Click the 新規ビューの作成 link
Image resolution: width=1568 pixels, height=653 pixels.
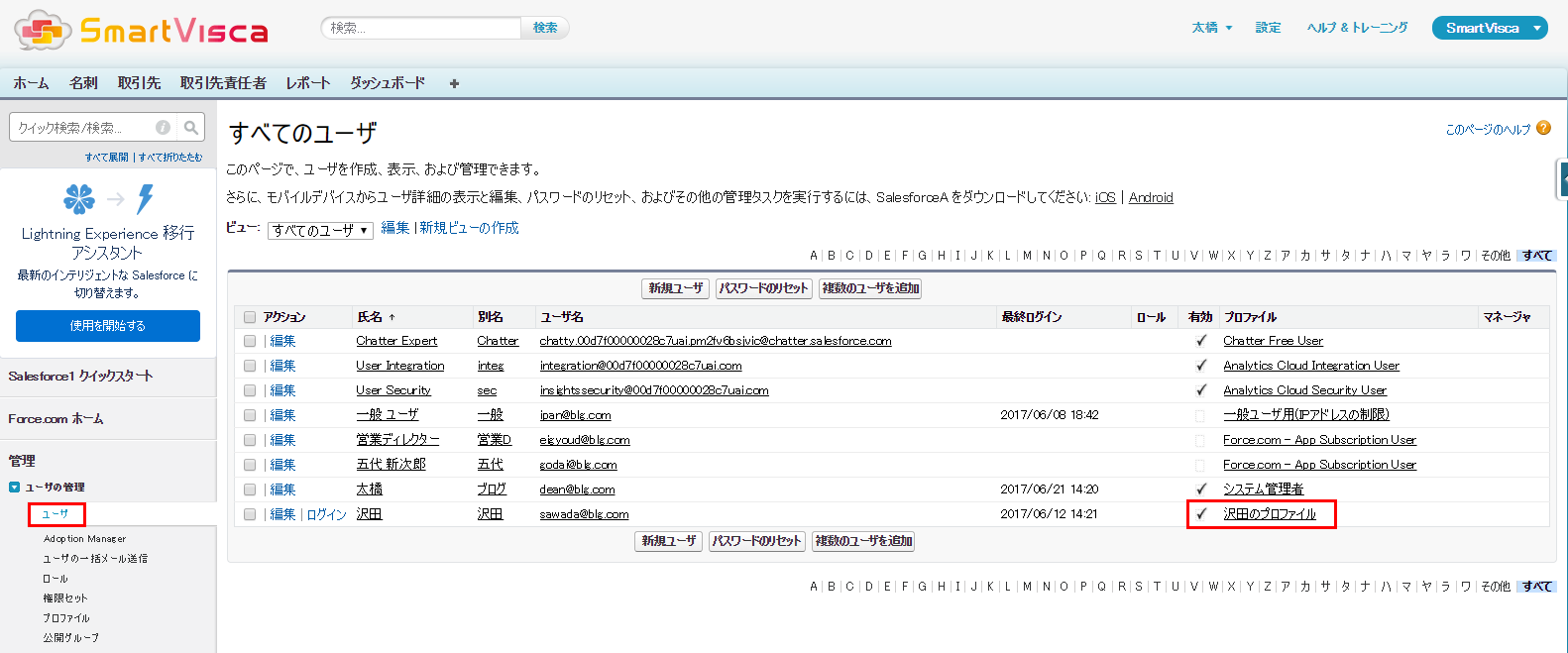(x=469, y=228)
